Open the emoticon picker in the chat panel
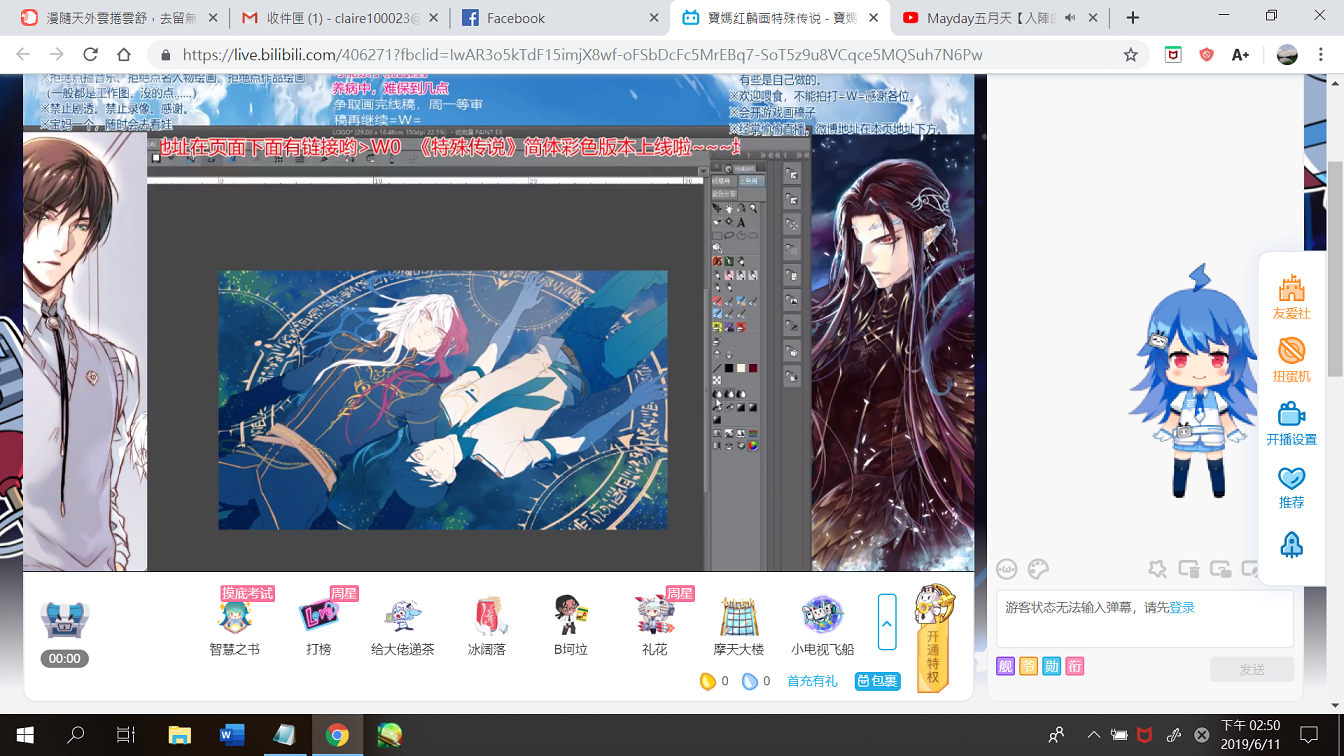Screen dimensions: 1344x756 tap(1006, 569)
